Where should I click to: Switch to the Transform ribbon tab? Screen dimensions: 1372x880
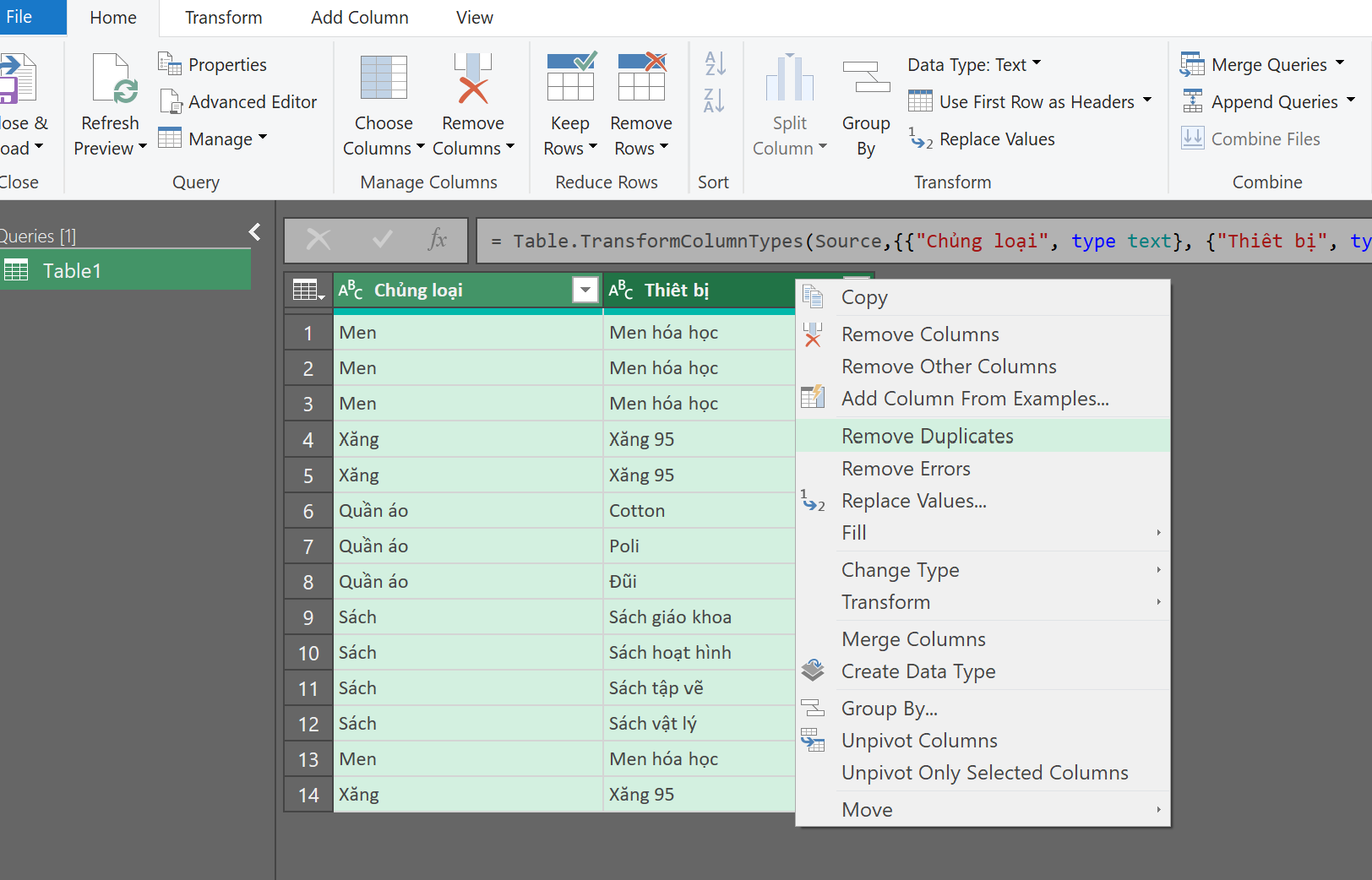coord(223,17)
